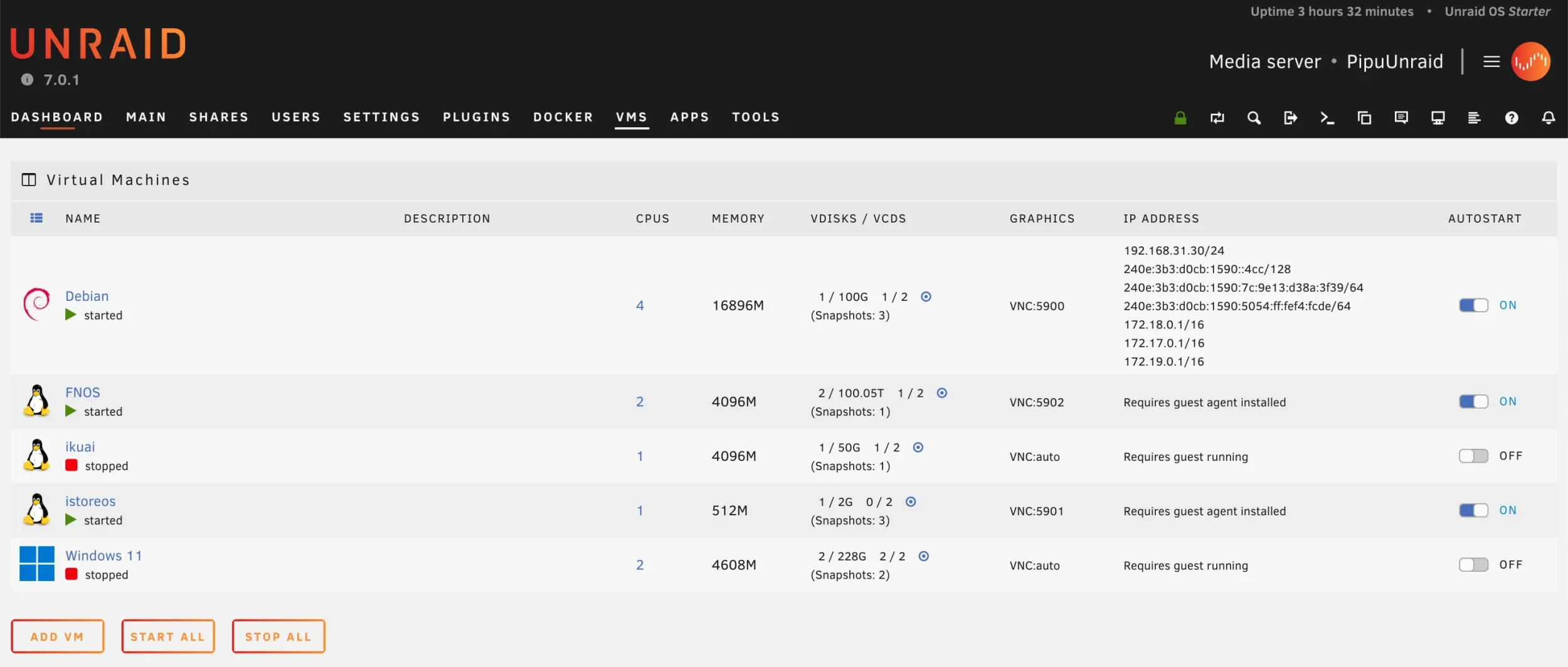Open the search magnifier icon

pos(1254,117)
